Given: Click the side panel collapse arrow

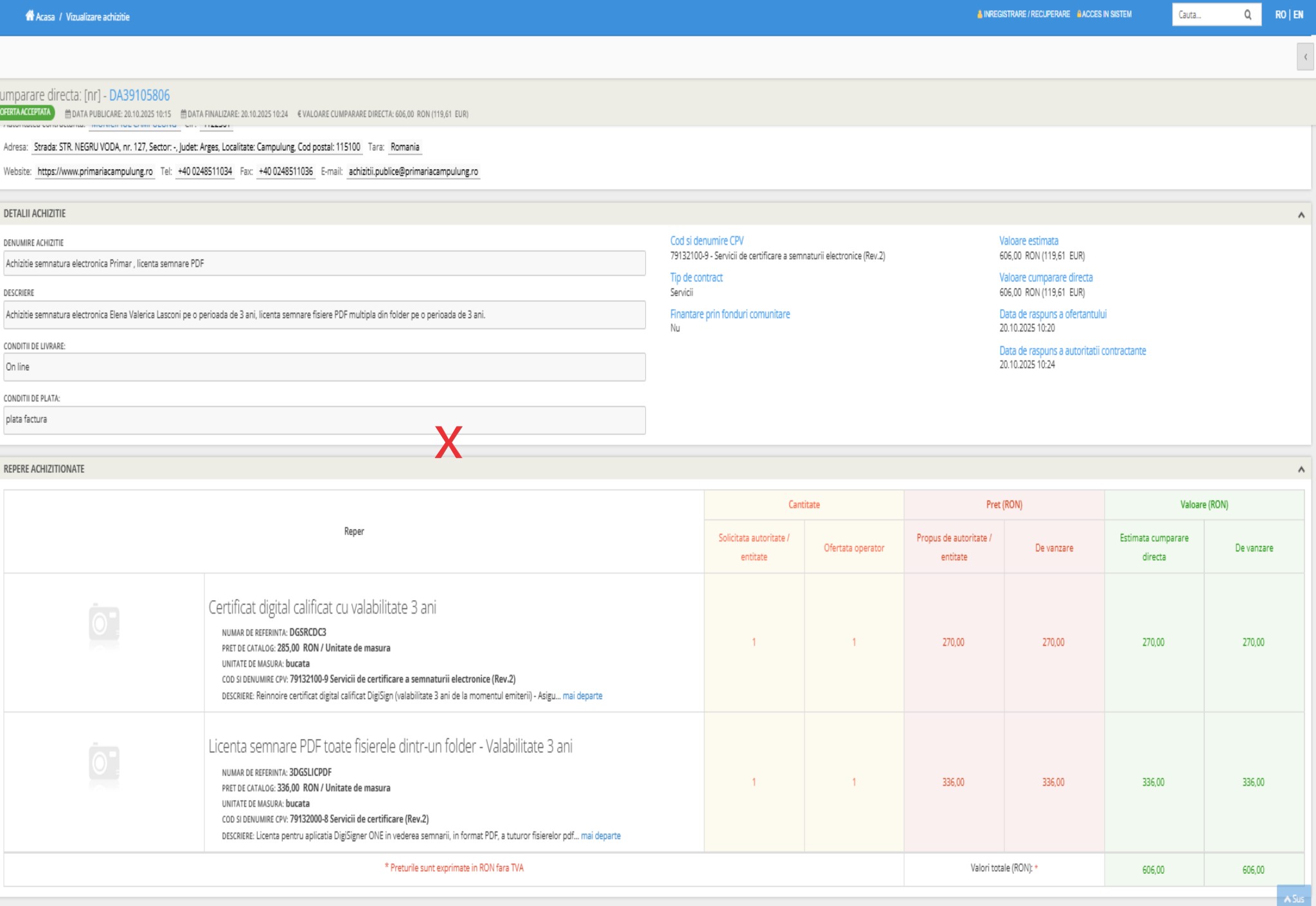Looking at the screenshot, I should 1305,57.
